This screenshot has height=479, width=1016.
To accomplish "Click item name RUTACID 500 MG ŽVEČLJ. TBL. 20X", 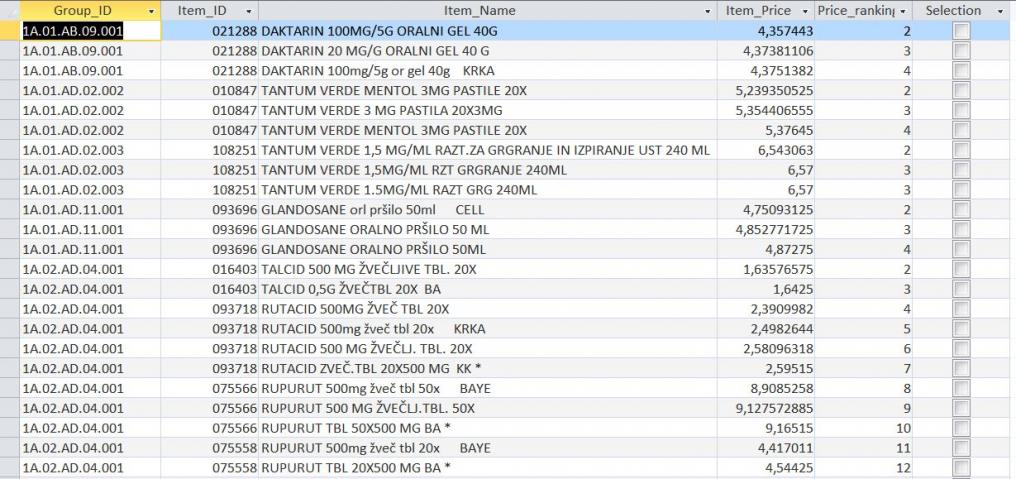I will pos(367,349).
